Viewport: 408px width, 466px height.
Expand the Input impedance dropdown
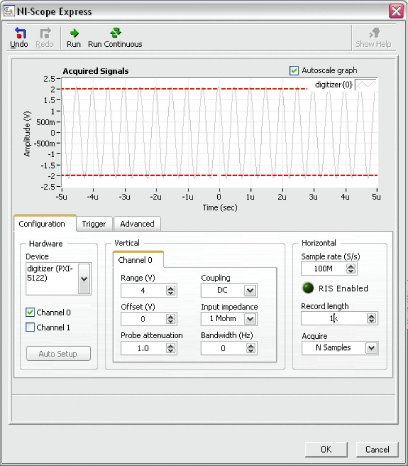click(250, 319)
